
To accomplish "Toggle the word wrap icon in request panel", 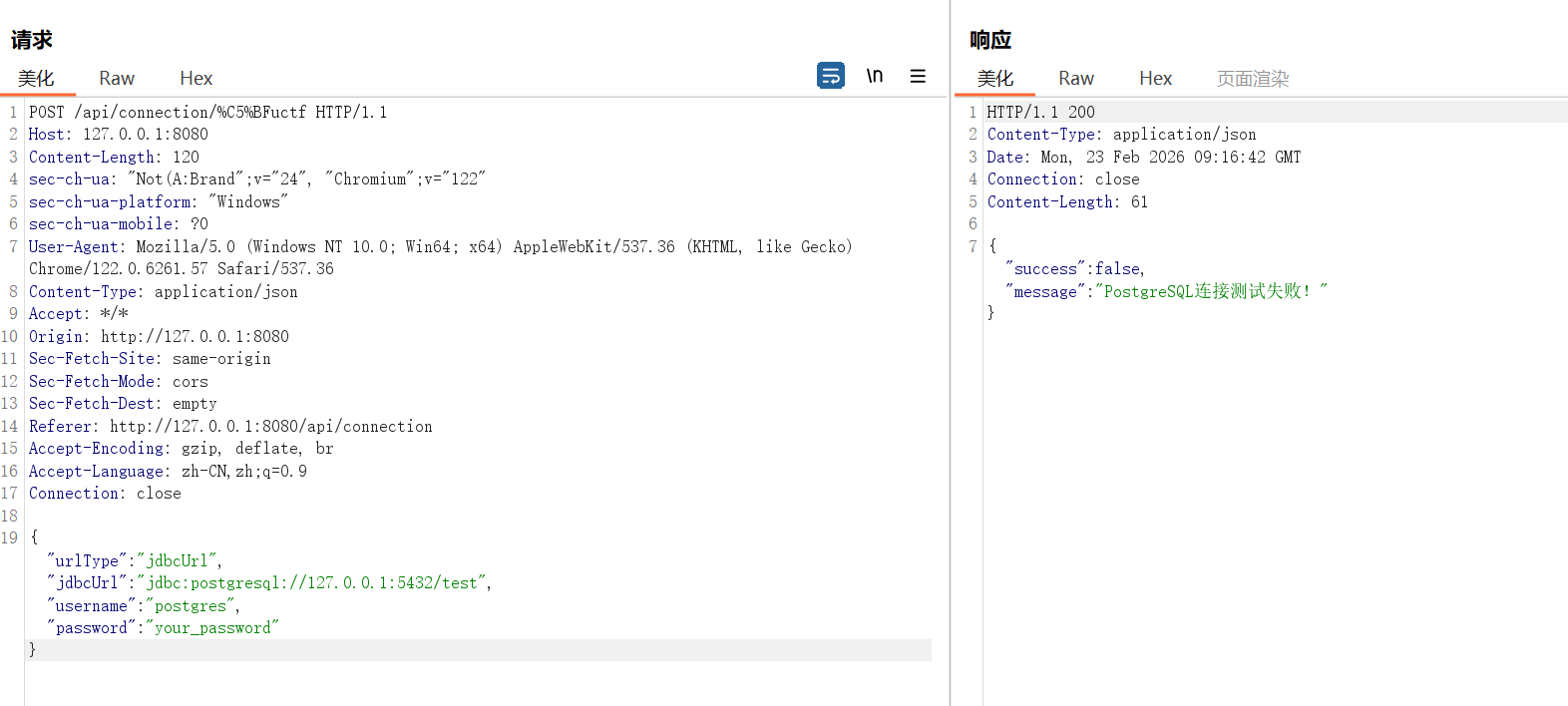I will (x=830, y=76).
